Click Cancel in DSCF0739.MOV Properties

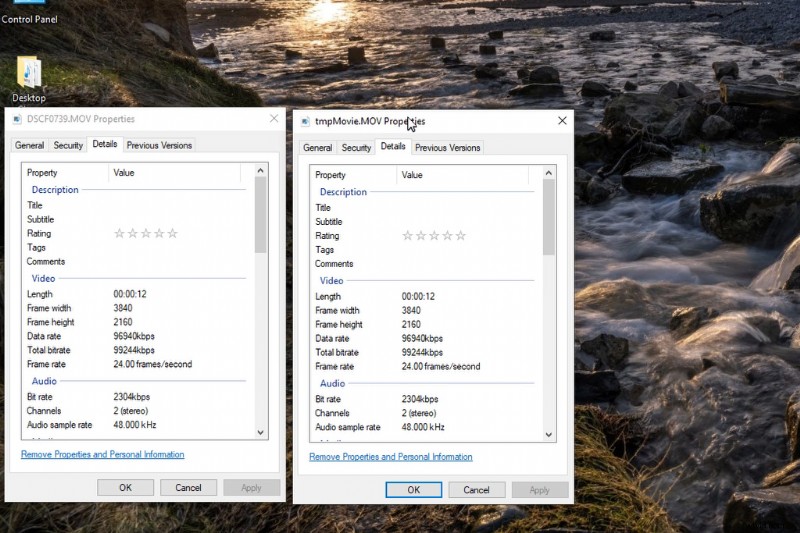[x=188, y=488]
